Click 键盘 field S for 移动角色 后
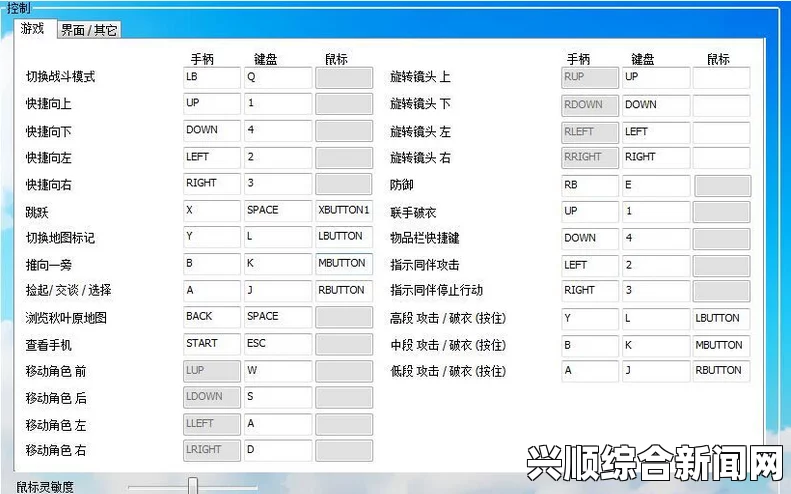This screenshot has height=494, width=791. 278,397
